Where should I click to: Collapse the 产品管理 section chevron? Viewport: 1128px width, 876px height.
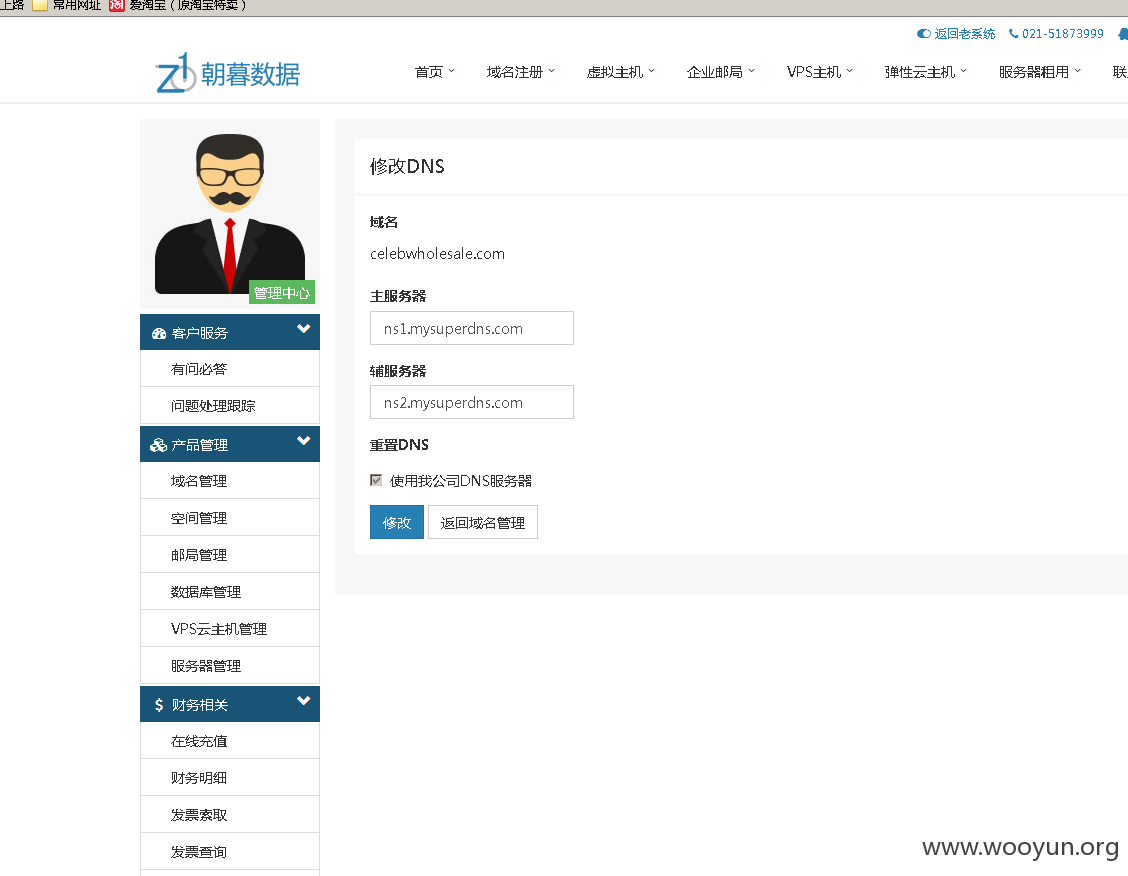[304, 440]
